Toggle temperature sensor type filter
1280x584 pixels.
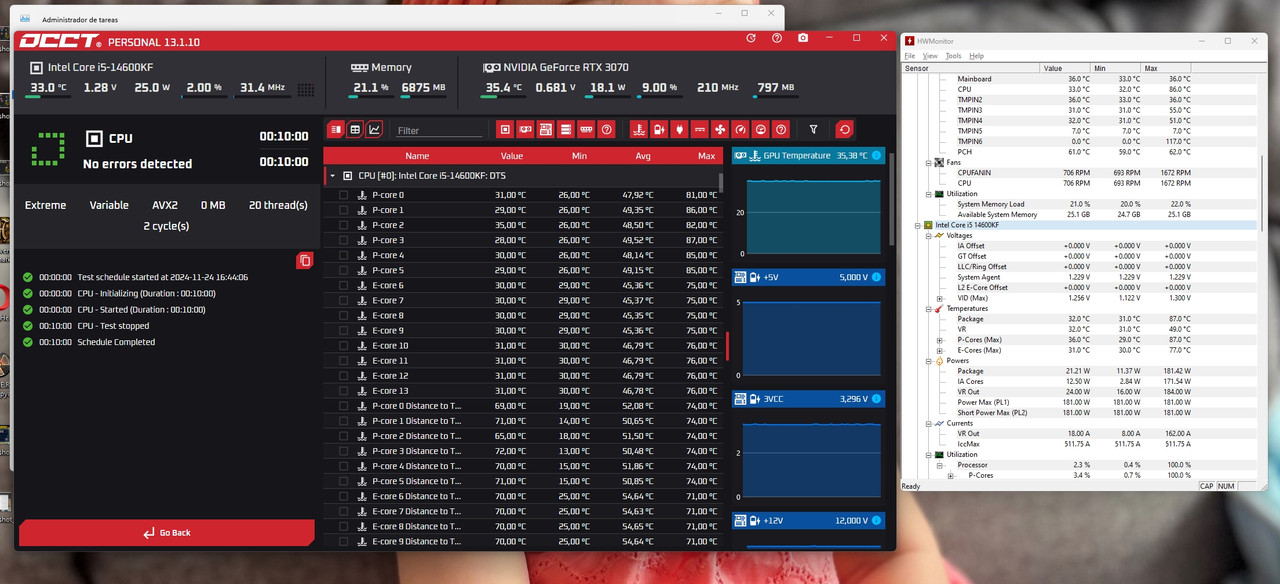click(638, 130)
